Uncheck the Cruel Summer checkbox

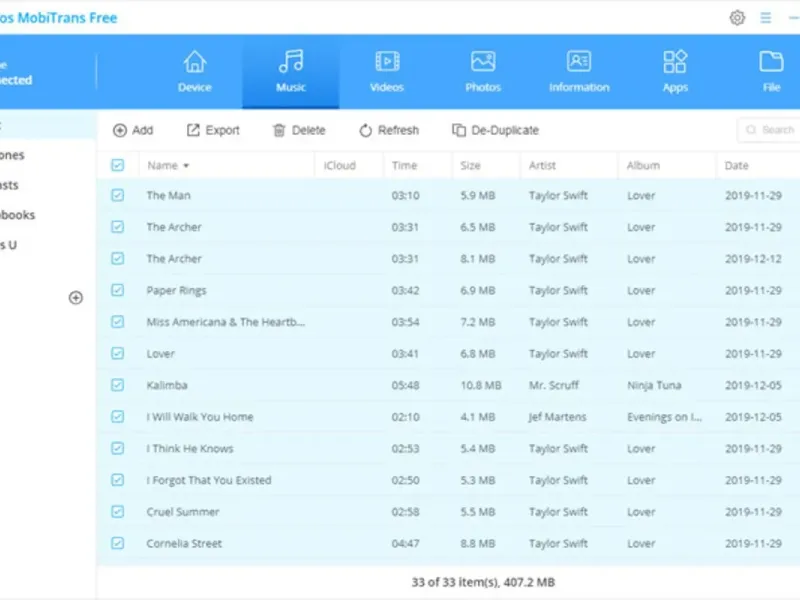pyautogui.click(x=117, y=512)
